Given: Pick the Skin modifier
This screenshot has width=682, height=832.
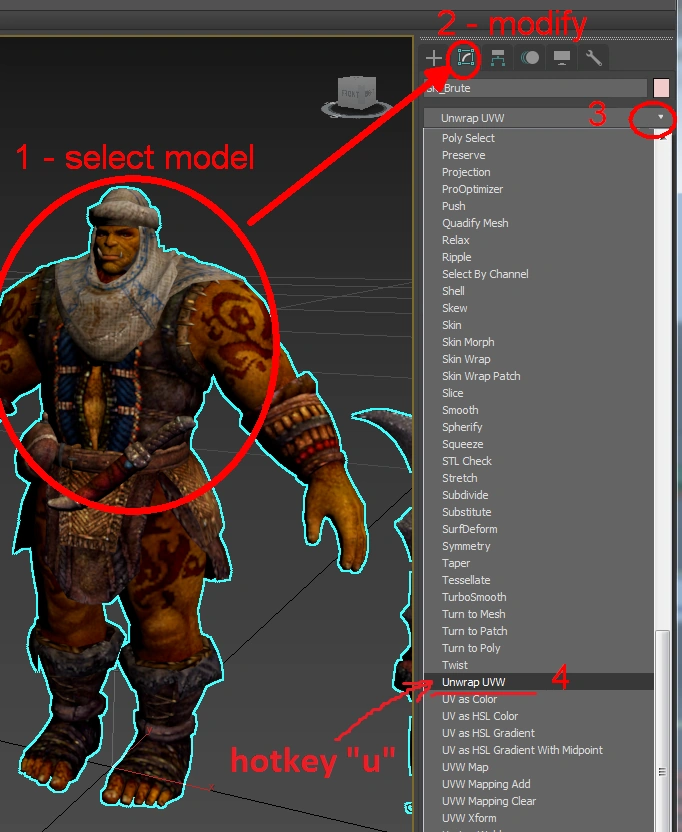Looking at the screenshot, I should (452, 325).
